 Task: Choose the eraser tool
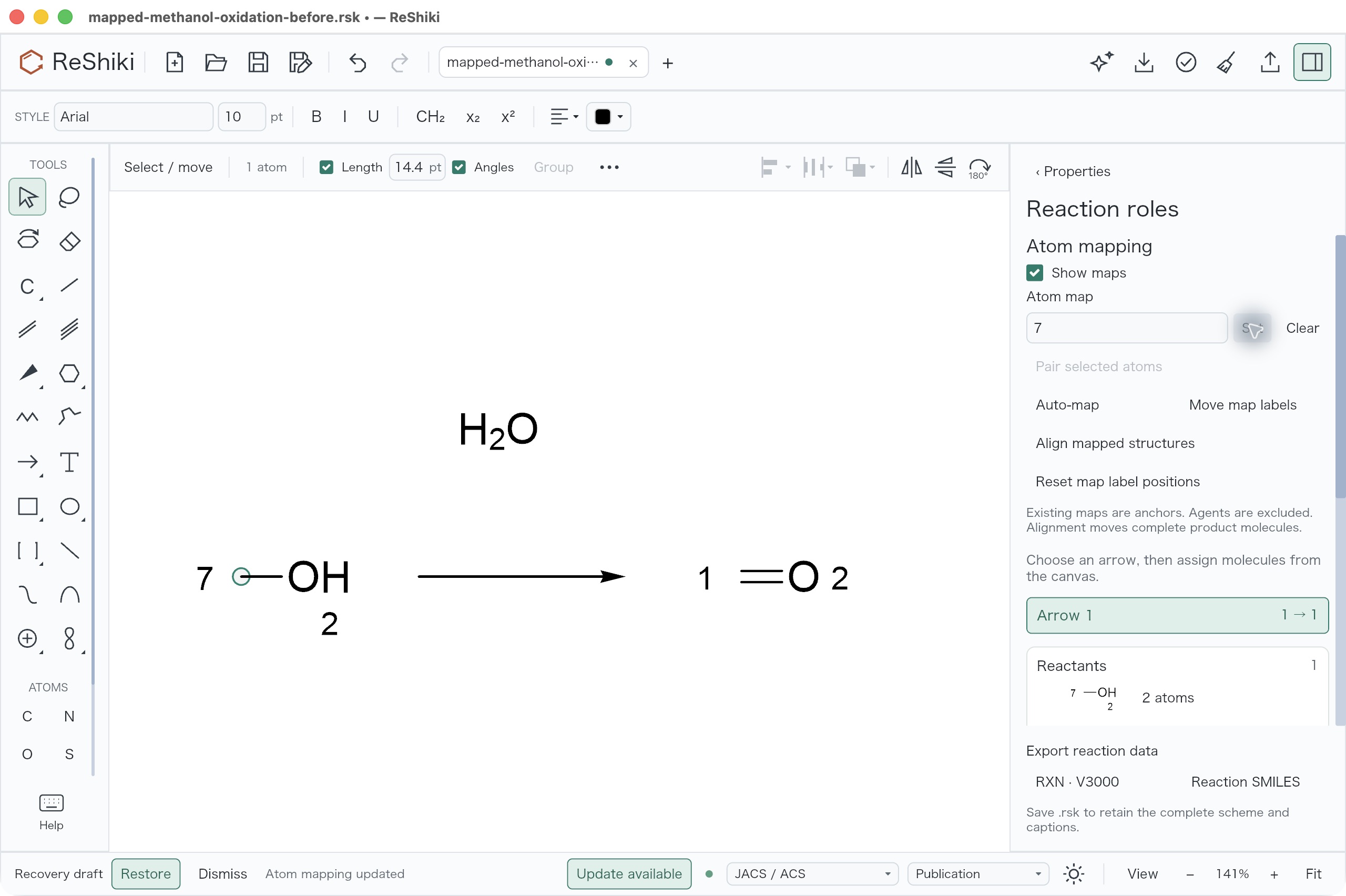coord(69,241)
